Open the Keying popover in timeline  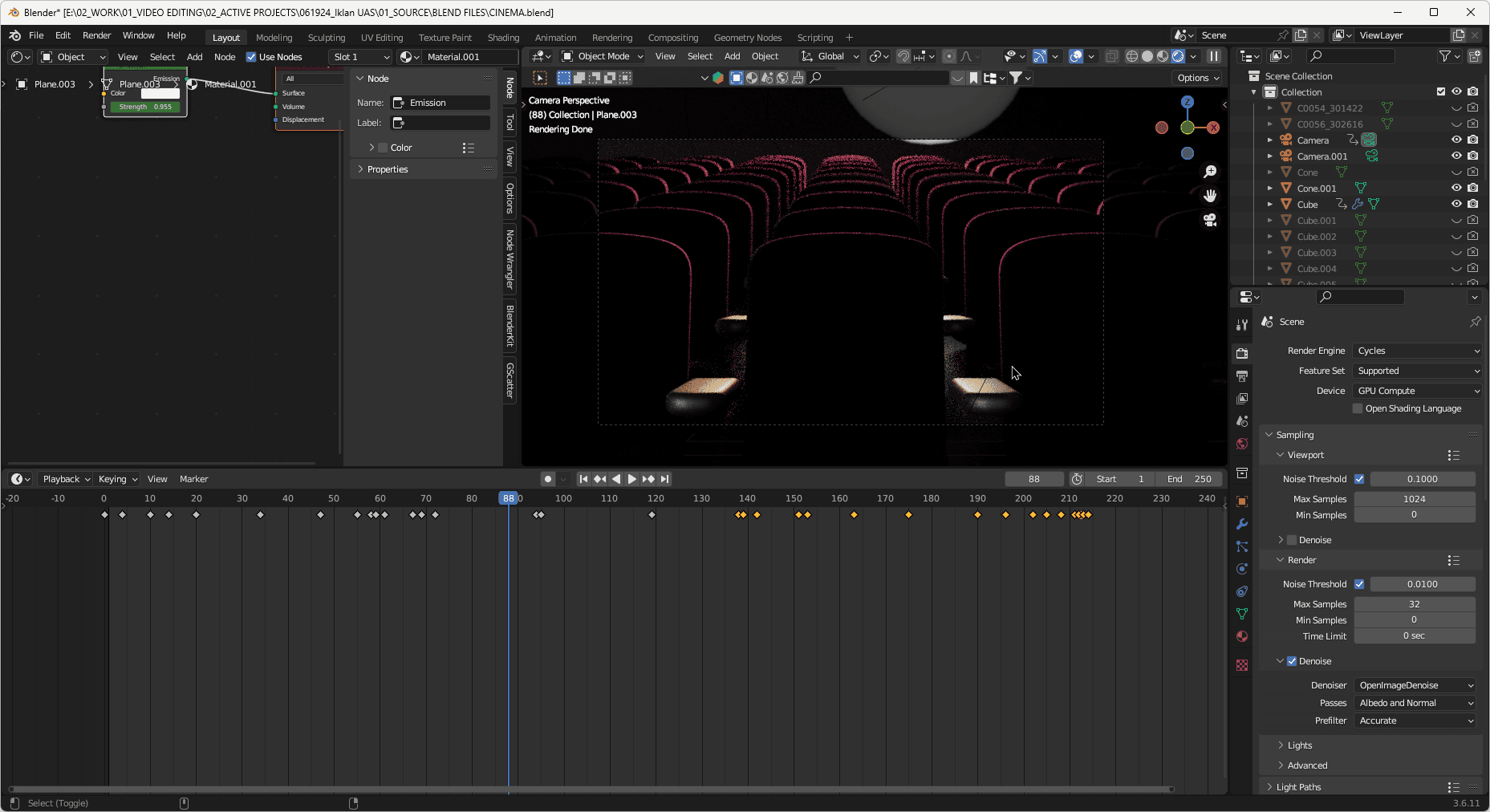tap(117, 479)
